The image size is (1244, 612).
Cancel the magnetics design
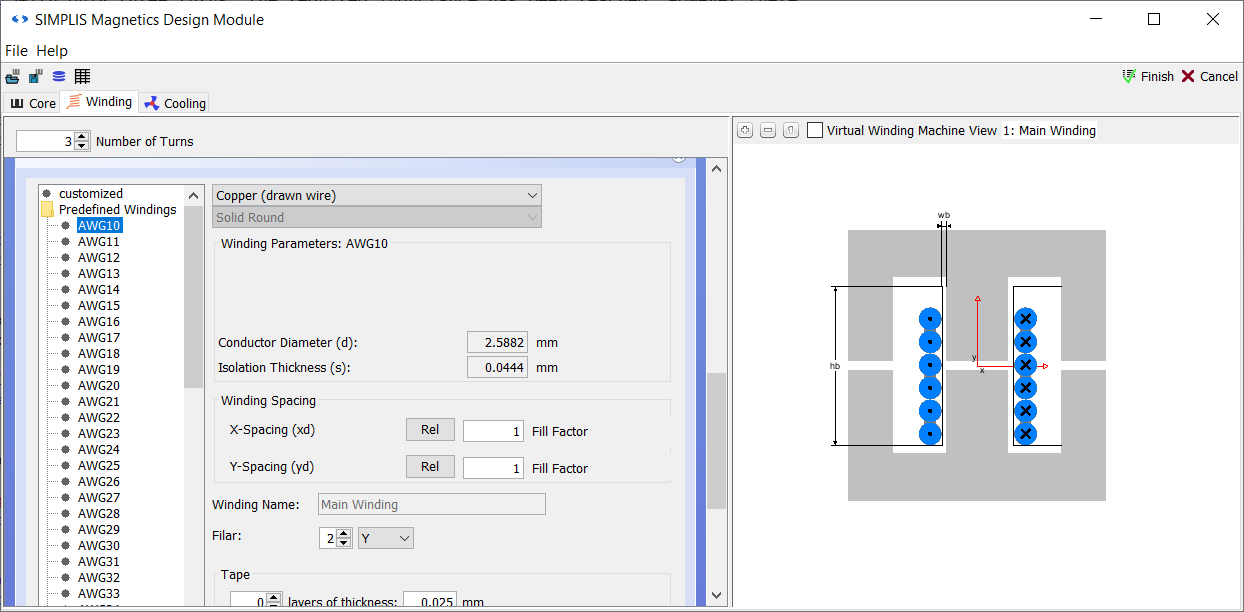[1209, 77]
